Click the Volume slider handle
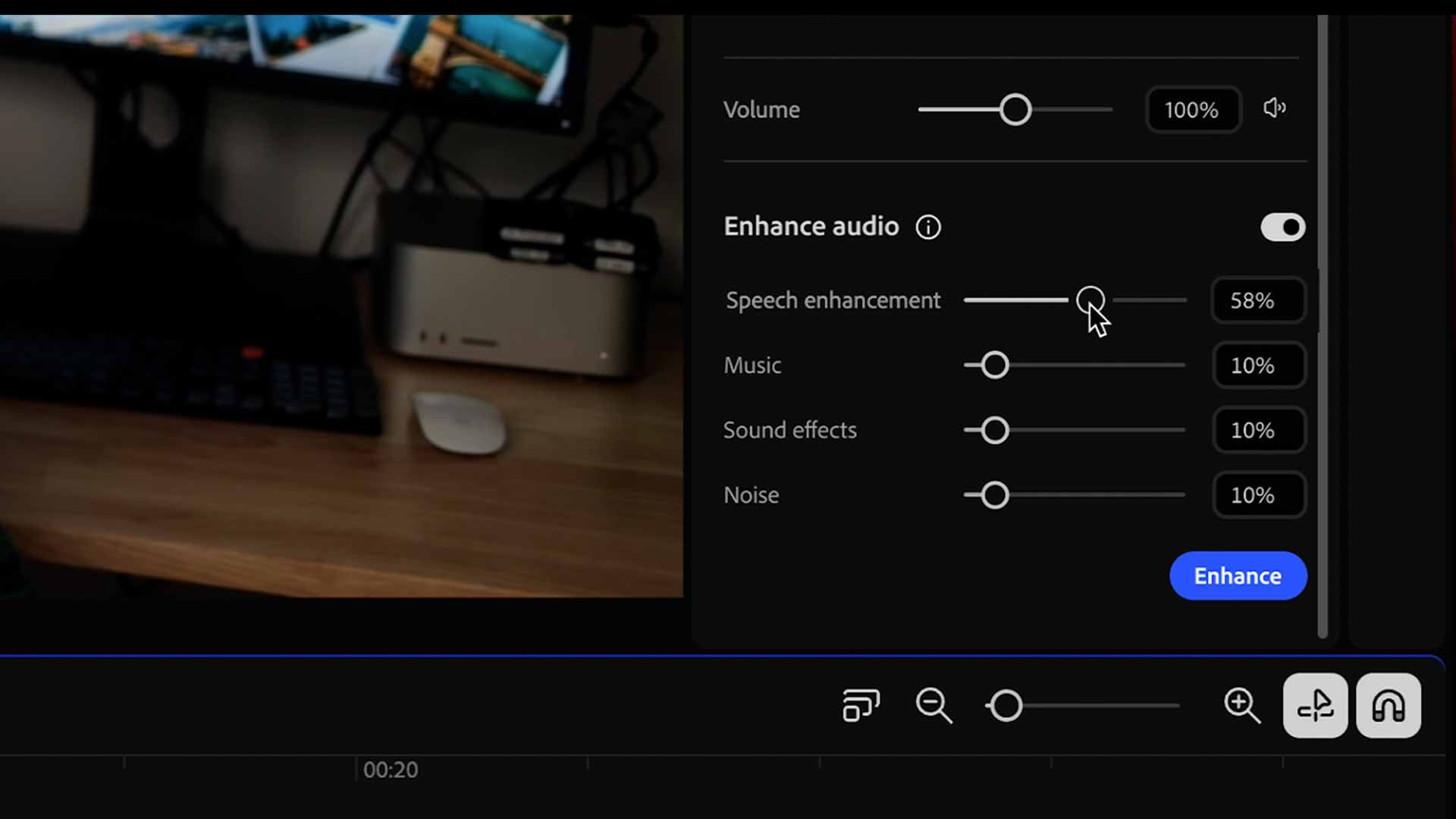The image size is (1456, 819). 1015,110
